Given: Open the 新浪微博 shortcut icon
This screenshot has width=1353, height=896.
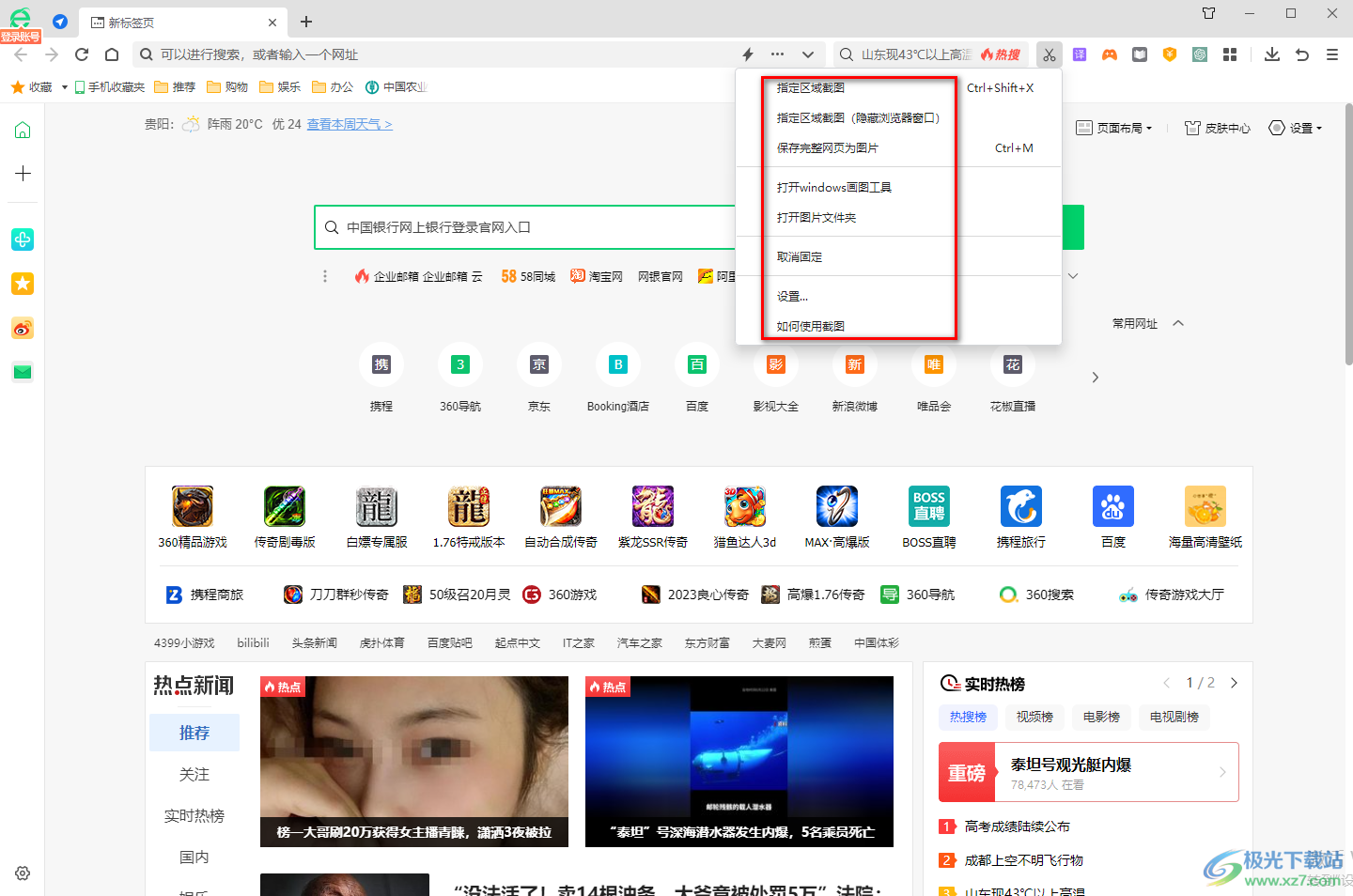Looking at the screenshot, I should coord(855,364).
